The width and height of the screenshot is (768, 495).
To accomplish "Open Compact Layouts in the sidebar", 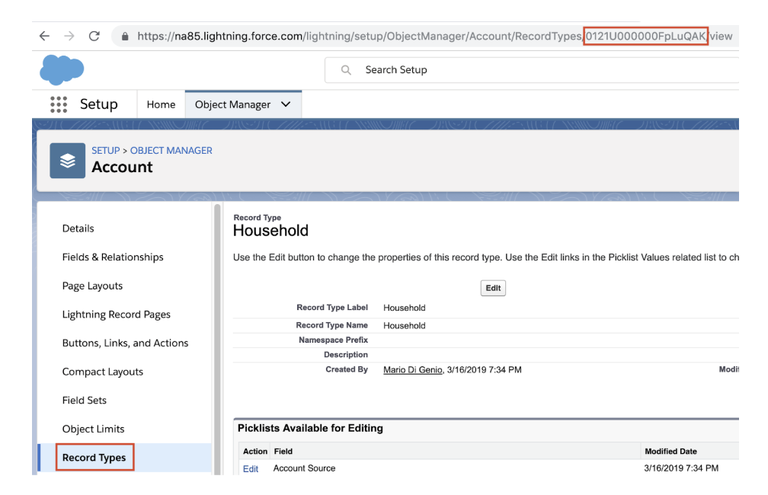I will (102, 372).
